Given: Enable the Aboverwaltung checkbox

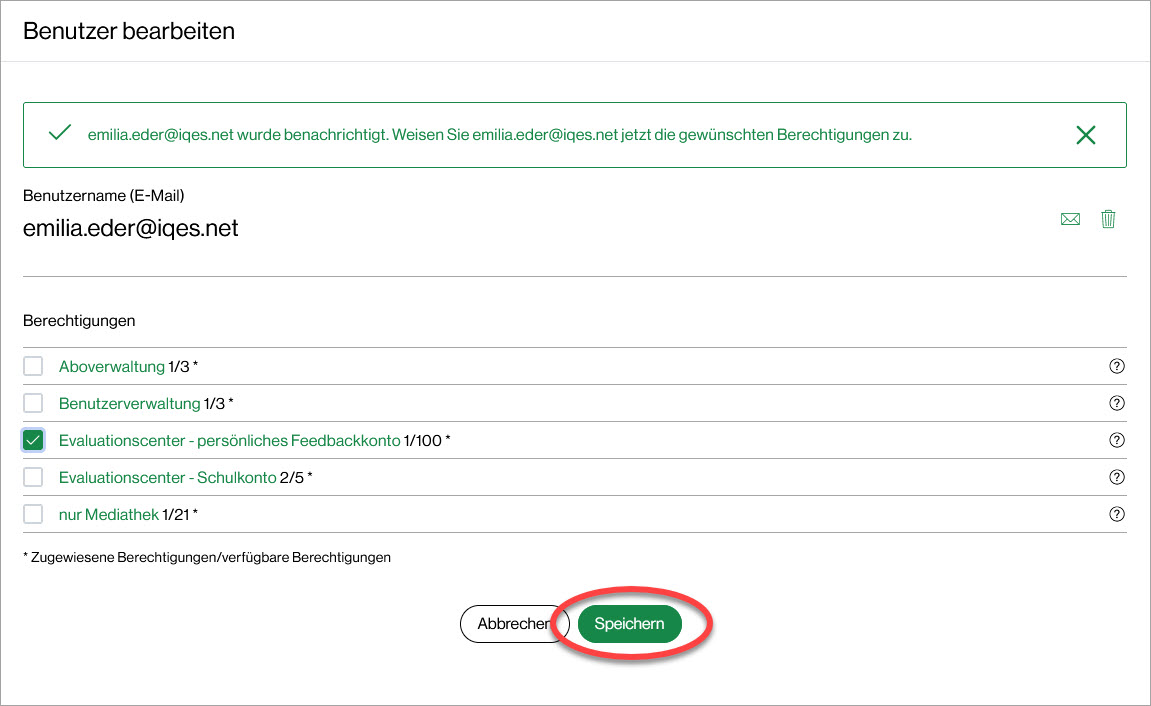Looking at the screenshot, I should (x=33, y=366).
